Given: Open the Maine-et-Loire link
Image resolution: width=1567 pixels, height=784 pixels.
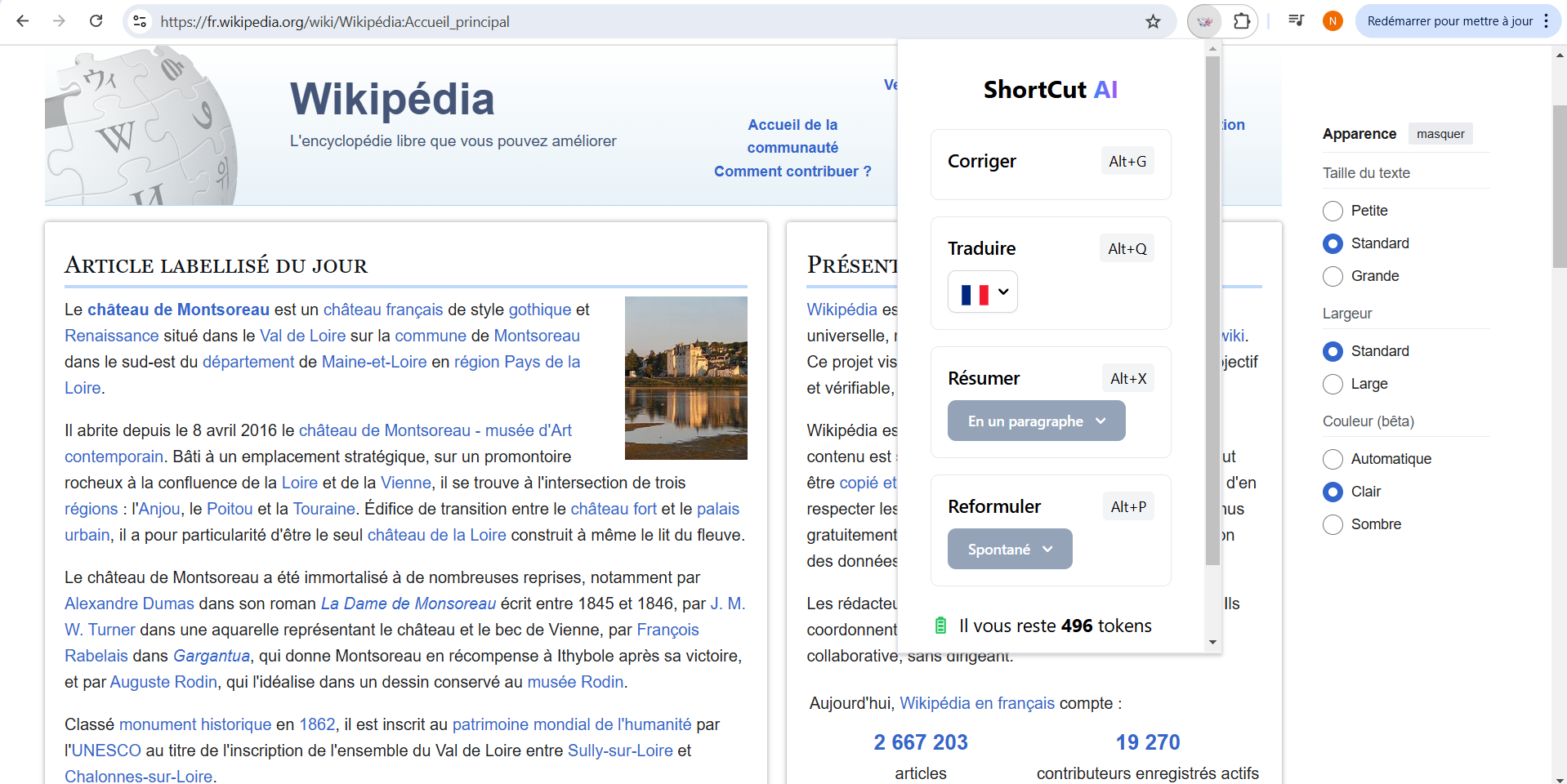Looking at the screenshot, I should click(x=373, y=362).
